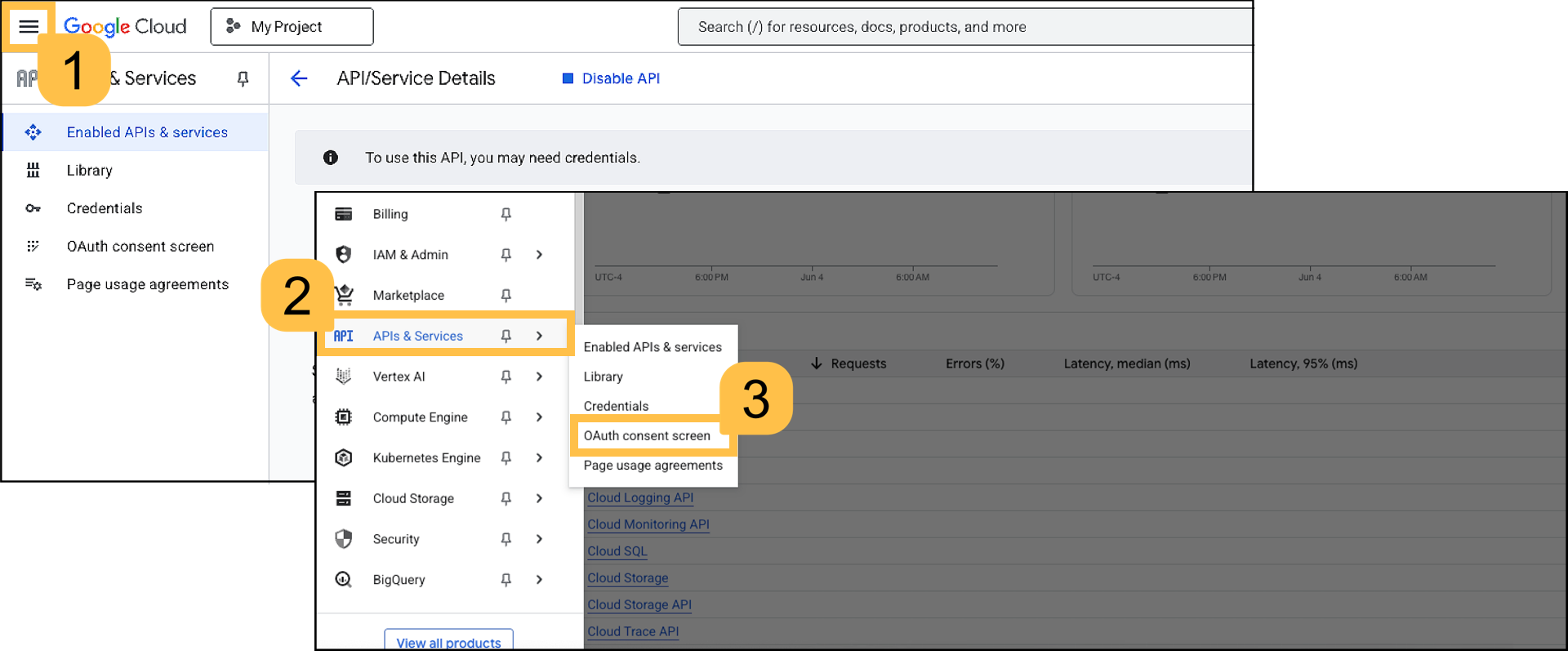Expand the Kubernetes Engine submenu chevron
This screenshot has height=651, width=1568.
point(539,457)
